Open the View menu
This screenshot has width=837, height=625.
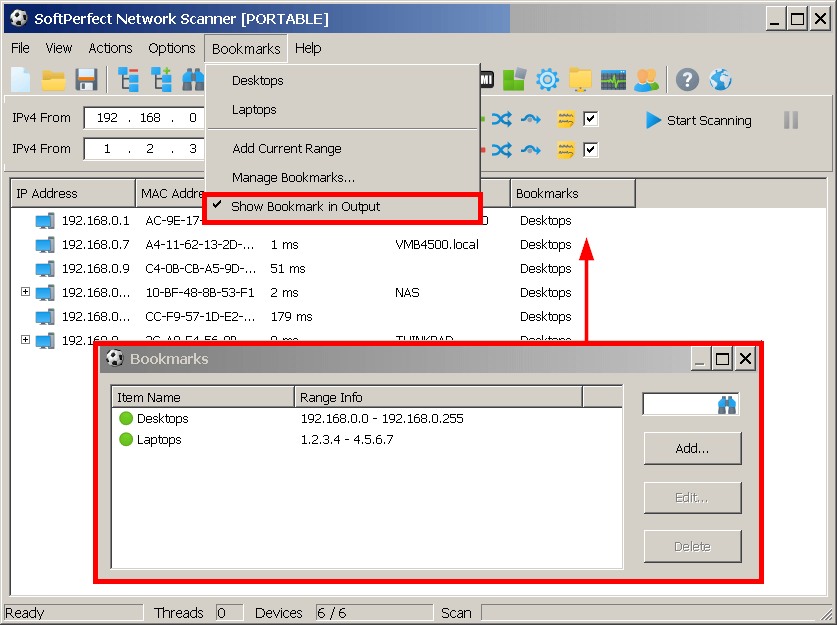[x=58, y=48]
